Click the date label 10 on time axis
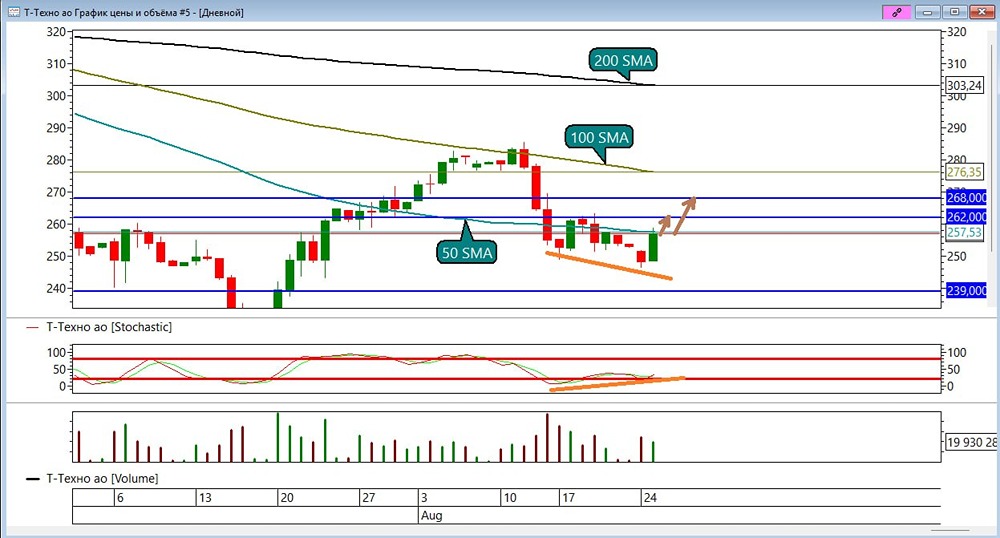 (x=510, y=498)
